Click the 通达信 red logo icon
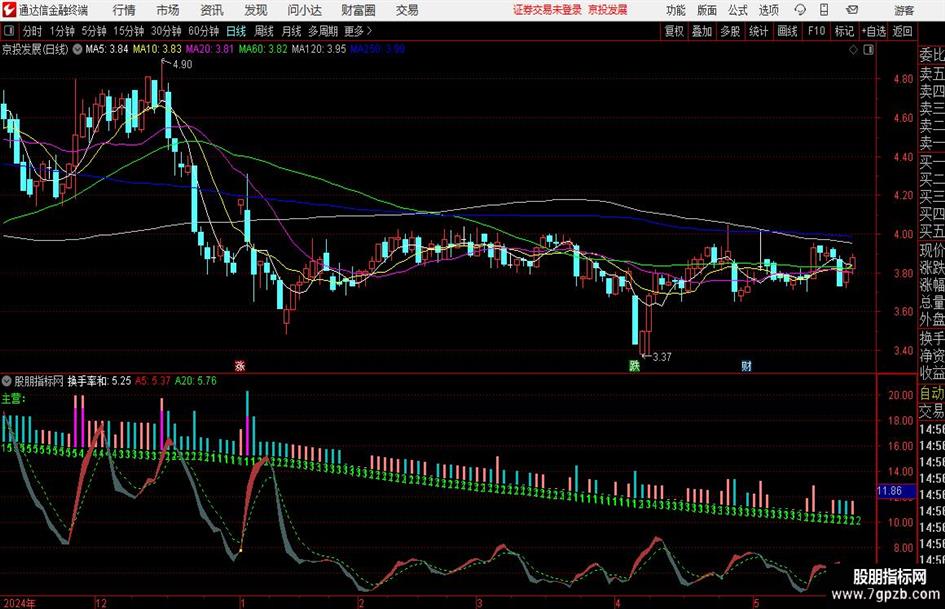 pos(9,10)
